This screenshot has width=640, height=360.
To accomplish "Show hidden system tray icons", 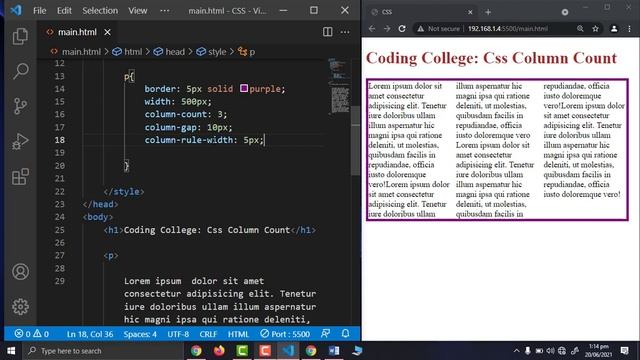I will [x=516, y=351].
